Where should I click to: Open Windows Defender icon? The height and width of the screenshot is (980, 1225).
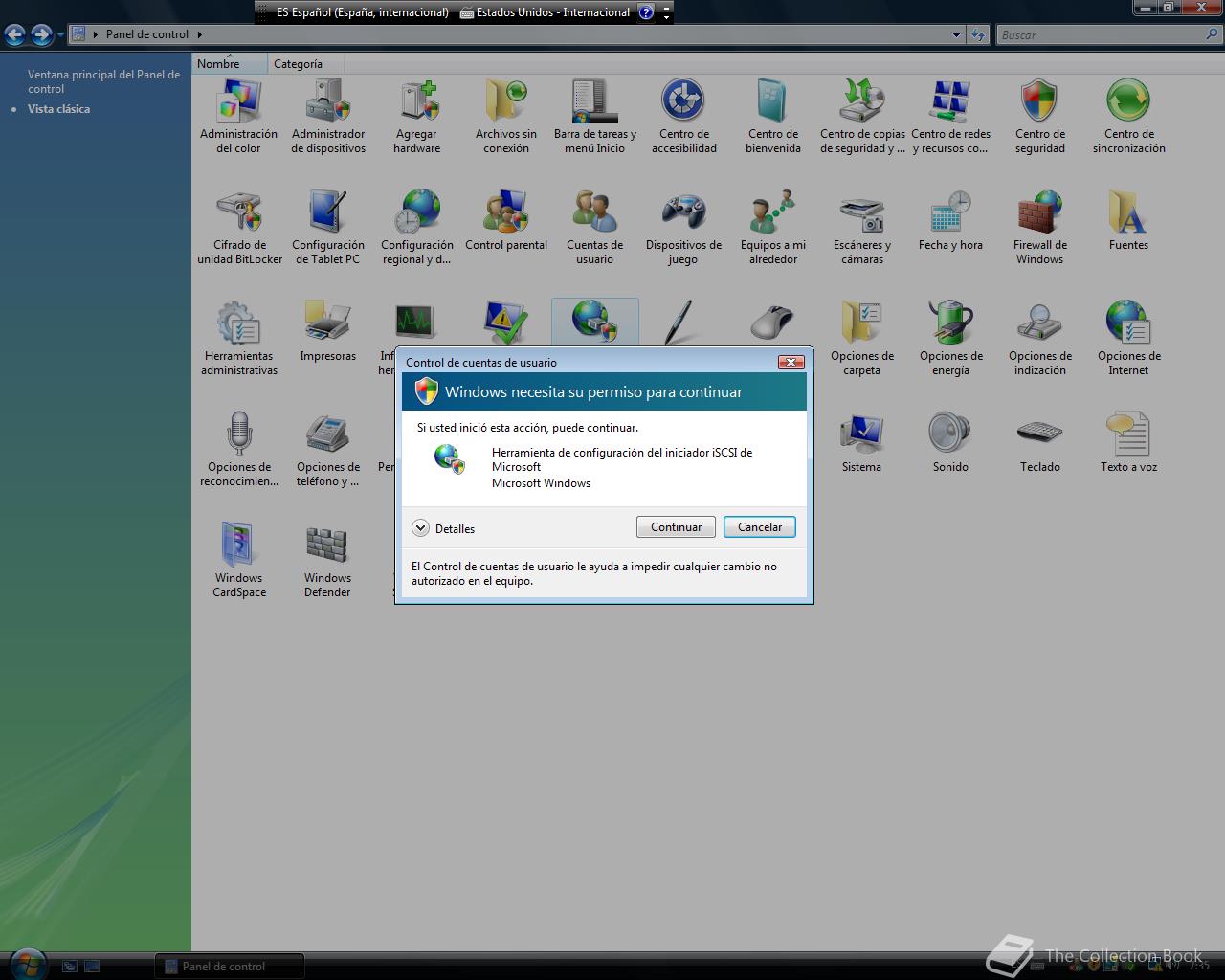coord(328,560)
